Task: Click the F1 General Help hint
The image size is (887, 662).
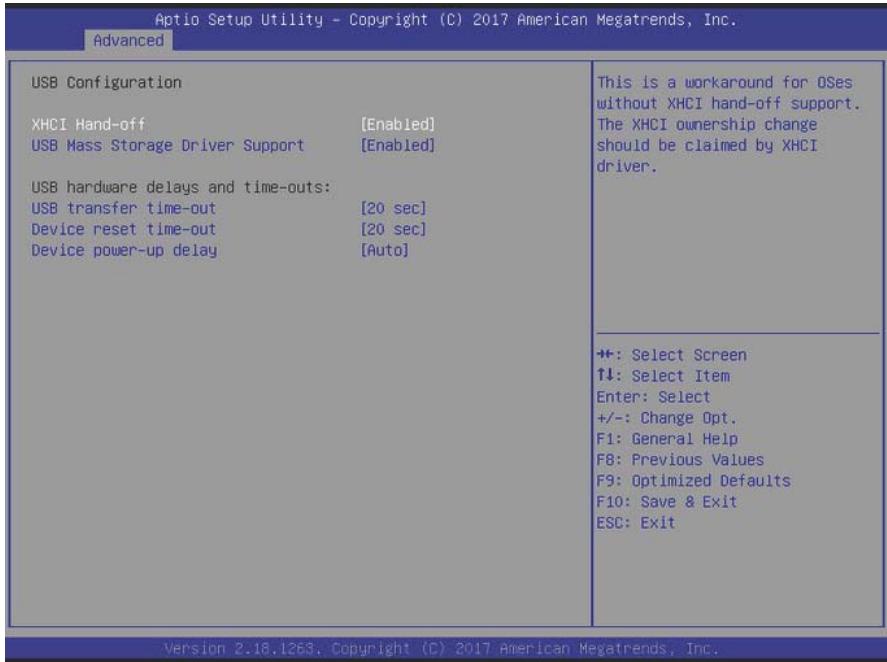Action: [x=667, y=439]
